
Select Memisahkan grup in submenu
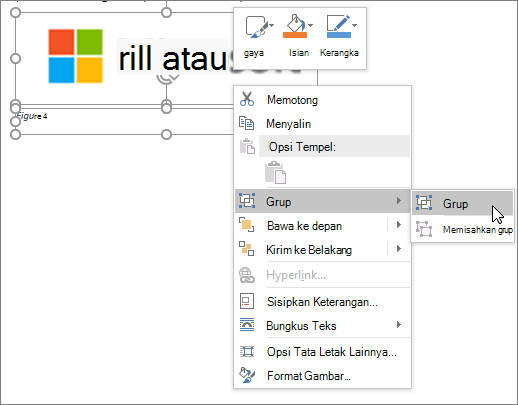[464, 229]
